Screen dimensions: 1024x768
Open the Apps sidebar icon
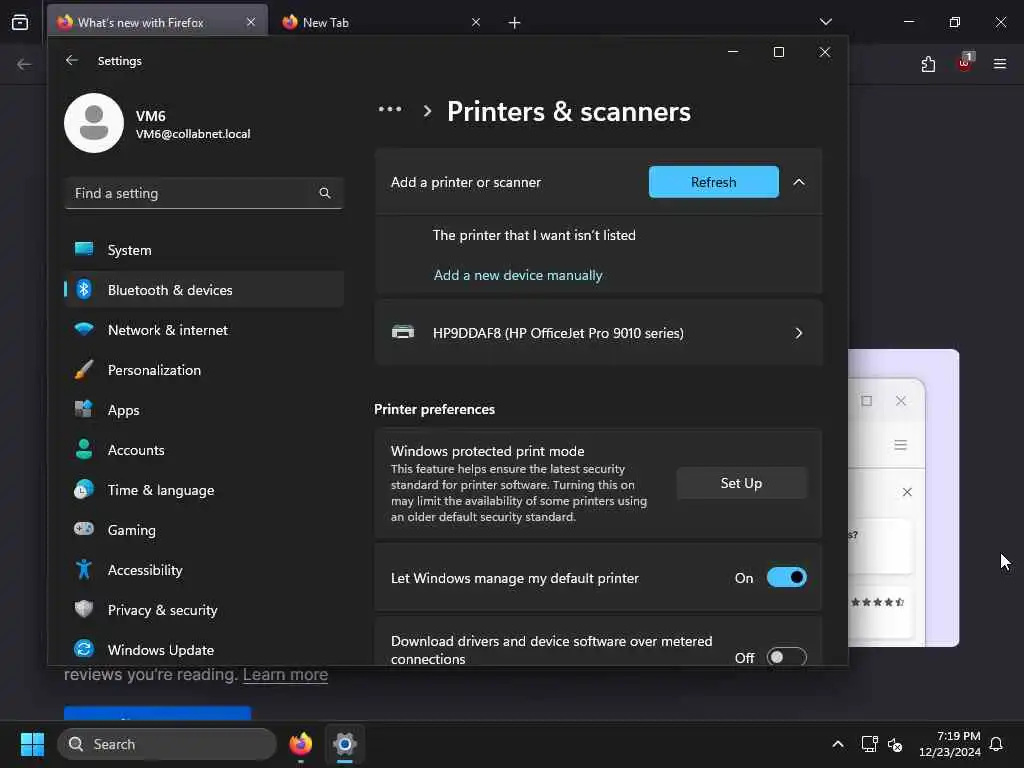pyautogui.click(x=84, y=409)
